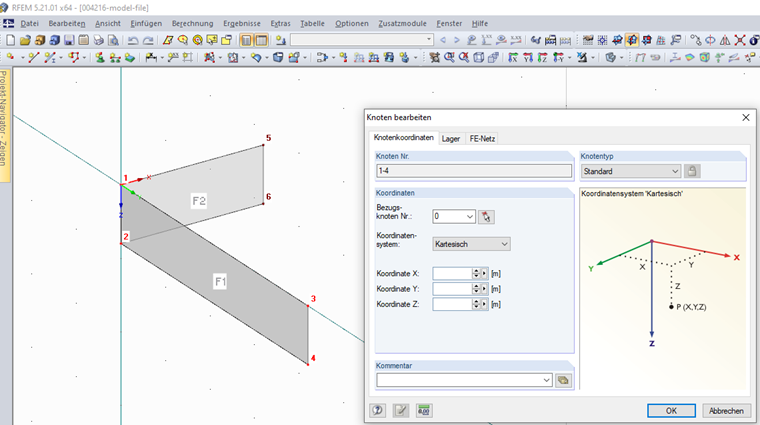Save the current model
Screen dimensions: 760x425
[69, 40]
